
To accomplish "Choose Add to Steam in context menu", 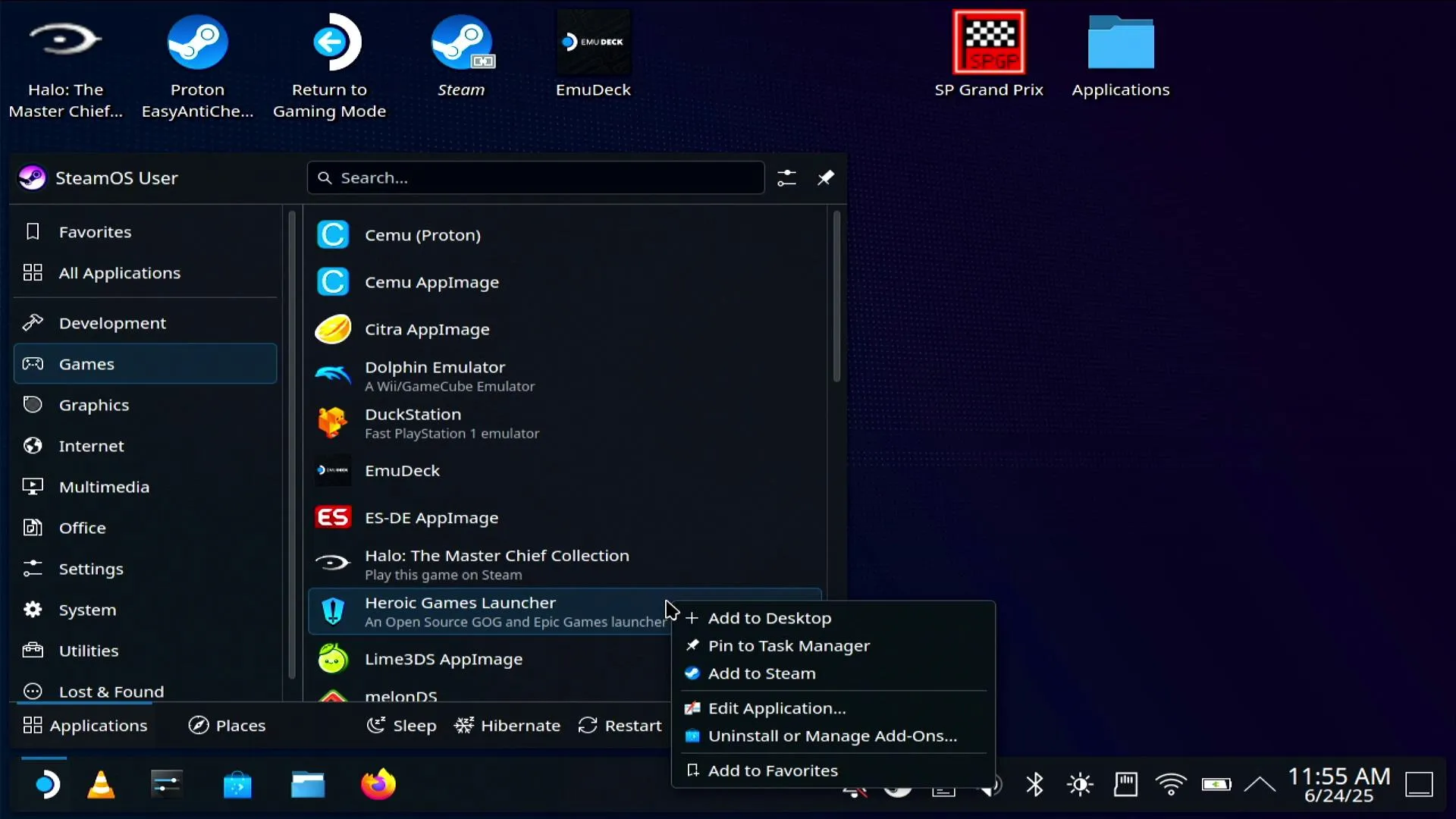I will click(x=833, y=673).
